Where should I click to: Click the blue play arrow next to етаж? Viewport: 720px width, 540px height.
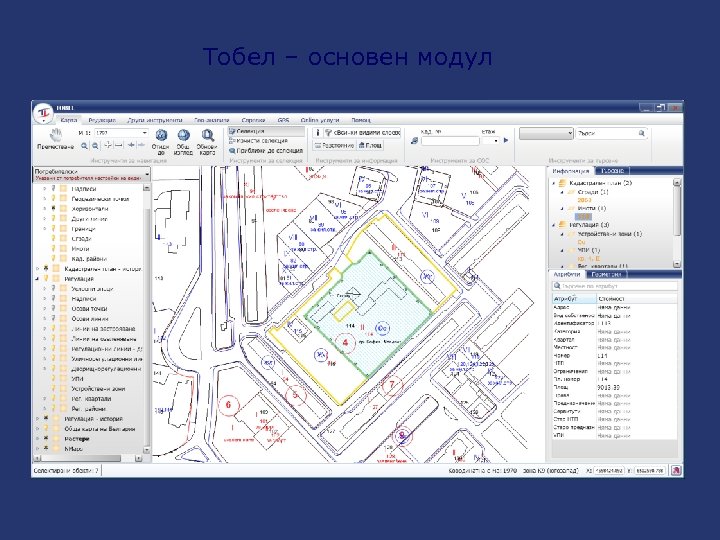pos(506,141)
